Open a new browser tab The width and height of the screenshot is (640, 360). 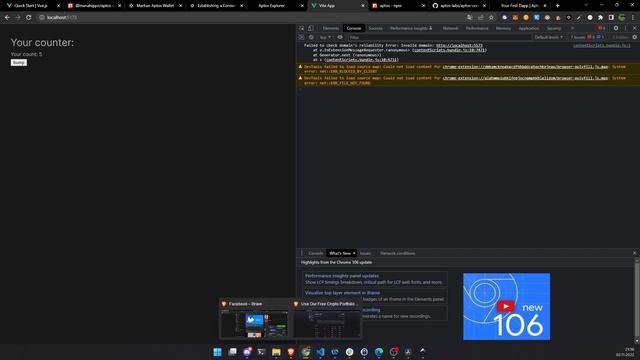(558, 6)
